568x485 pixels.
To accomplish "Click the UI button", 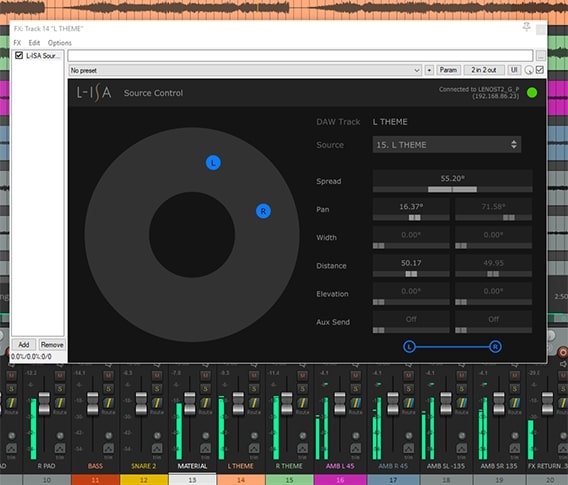I will [x=514, y=70].
